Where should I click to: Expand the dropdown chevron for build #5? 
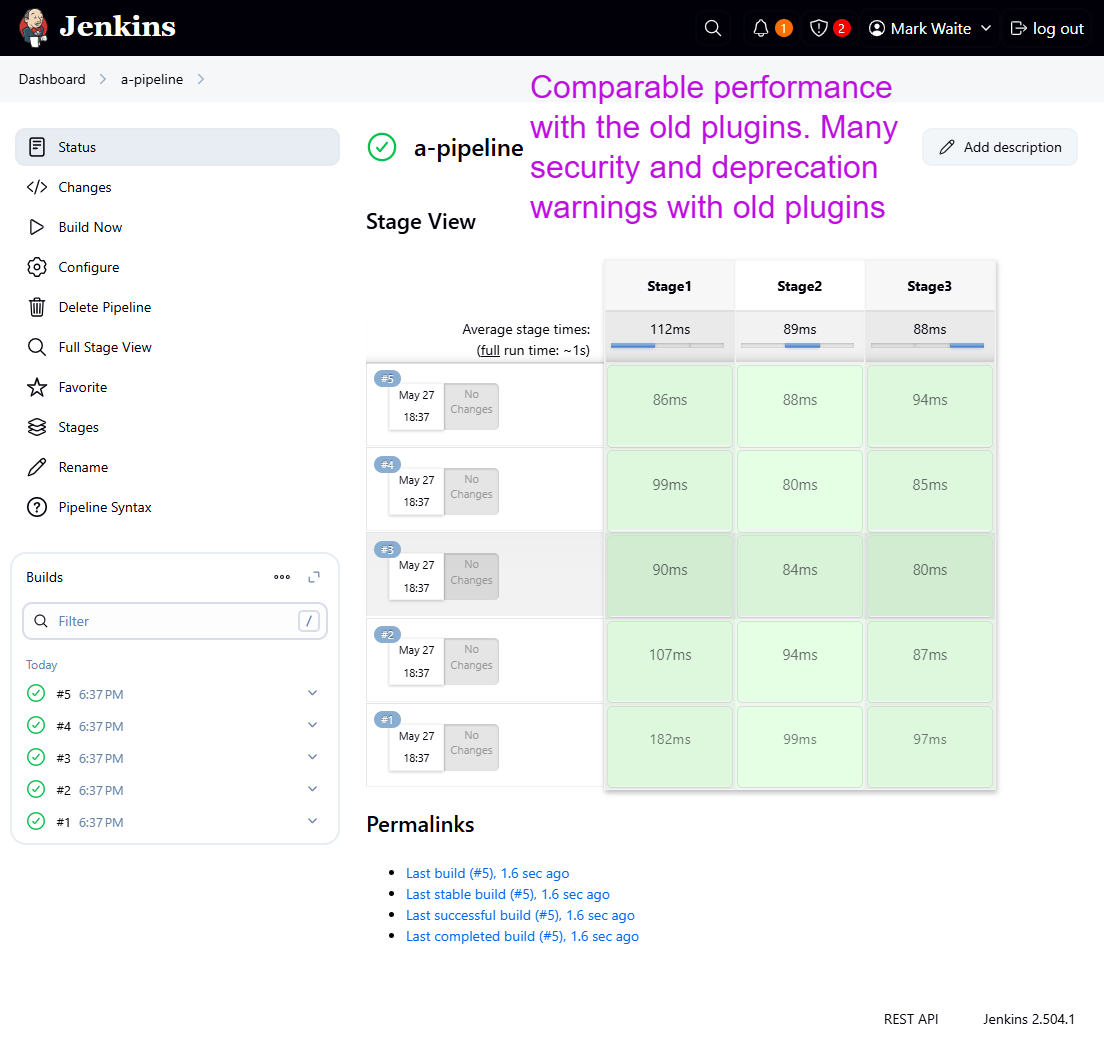click(x=312, y=693)
